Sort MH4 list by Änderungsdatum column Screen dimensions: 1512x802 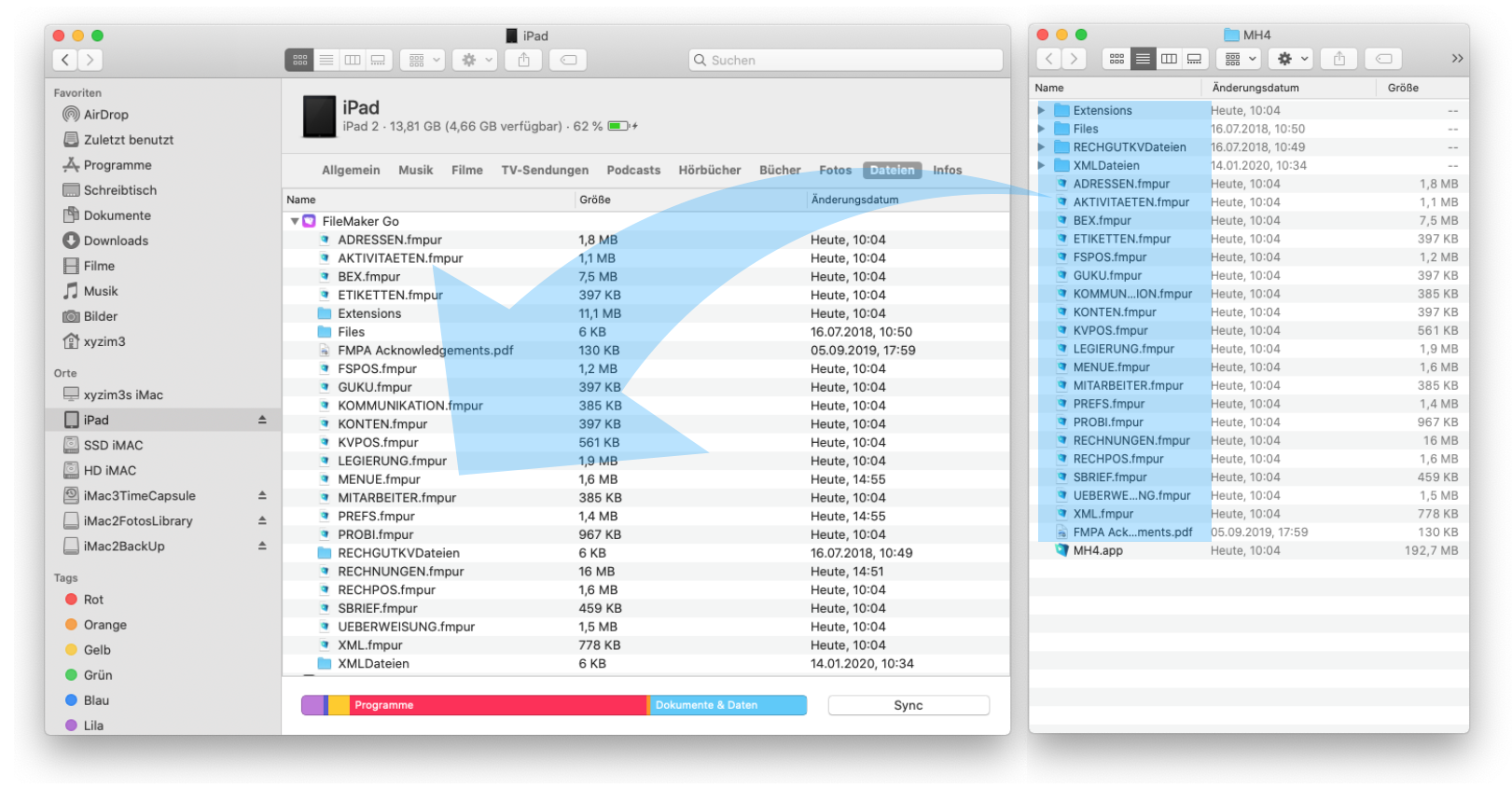point(1255,88)
